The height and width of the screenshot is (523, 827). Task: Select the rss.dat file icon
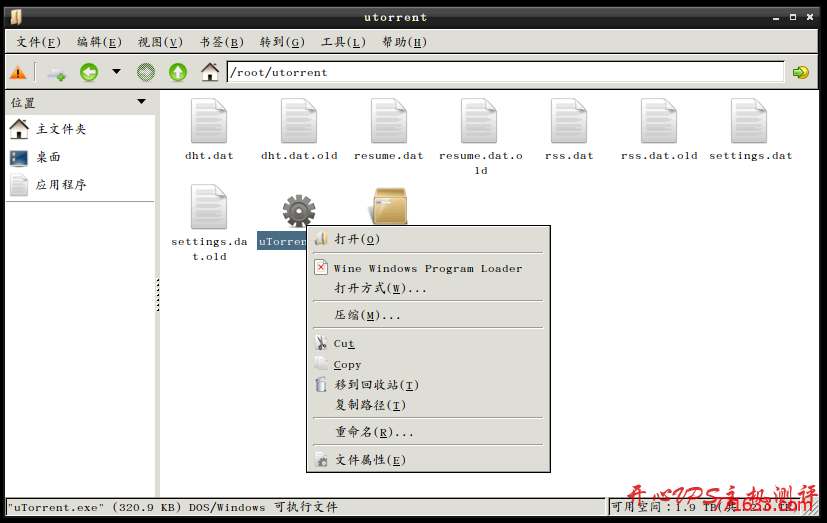(x=569, y=121)
